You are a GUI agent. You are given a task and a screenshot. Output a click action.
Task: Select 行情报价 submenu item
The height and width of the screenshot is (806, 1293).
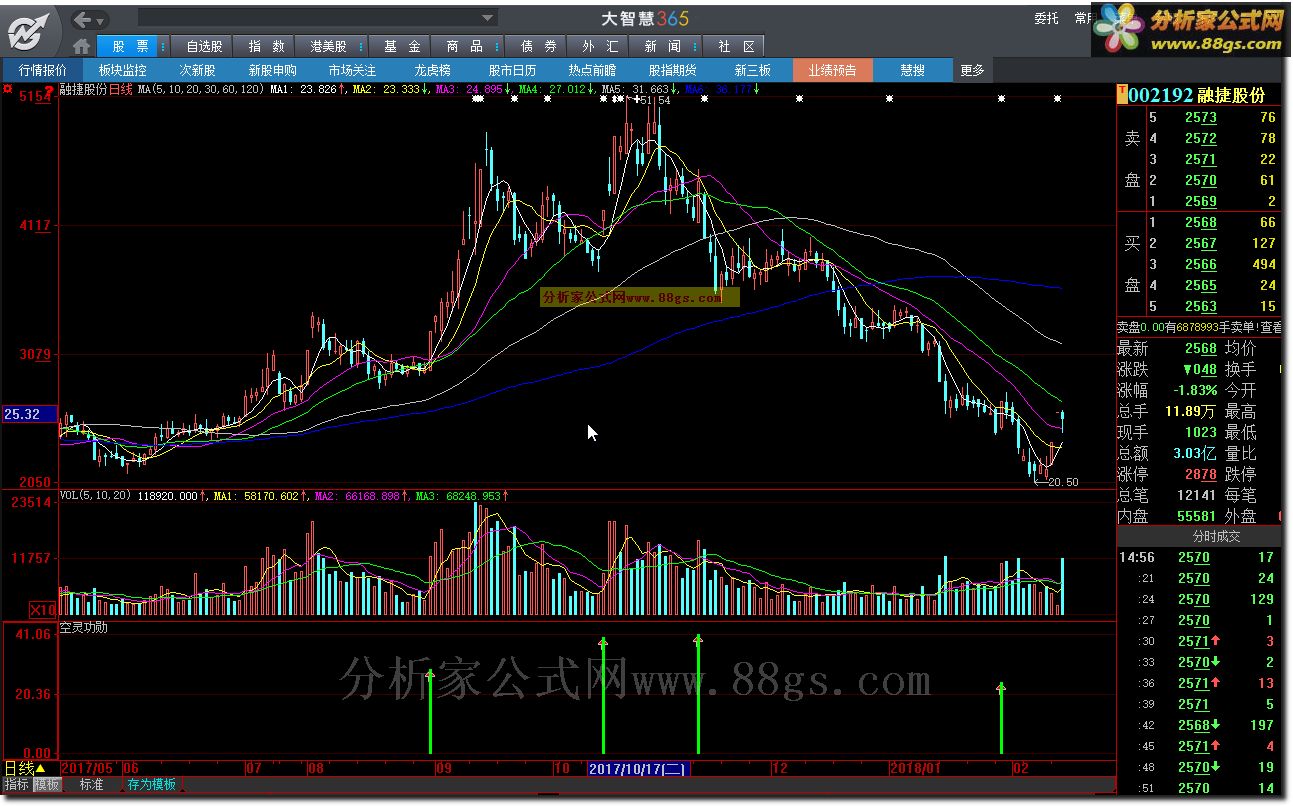[43, 70]
